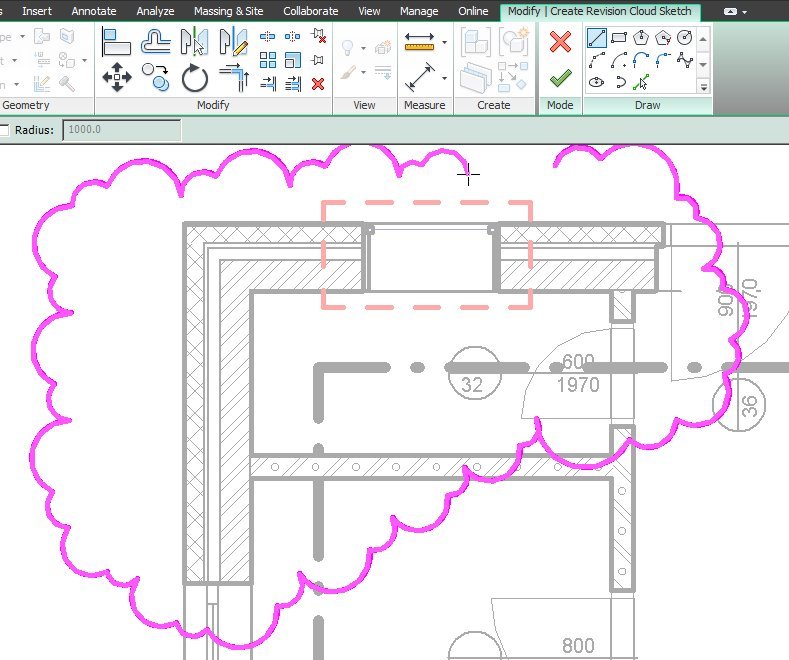Switch to the View ribbon tab
This screenshot has width=789, height=660.
pyautogui.click(x=369, y=11)
